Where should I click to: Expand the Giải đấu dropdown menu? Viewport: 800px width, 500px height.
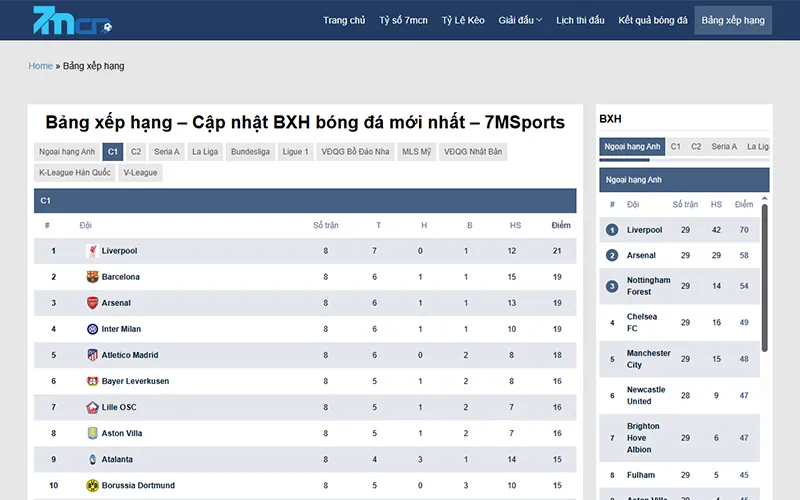click(520, 20)
